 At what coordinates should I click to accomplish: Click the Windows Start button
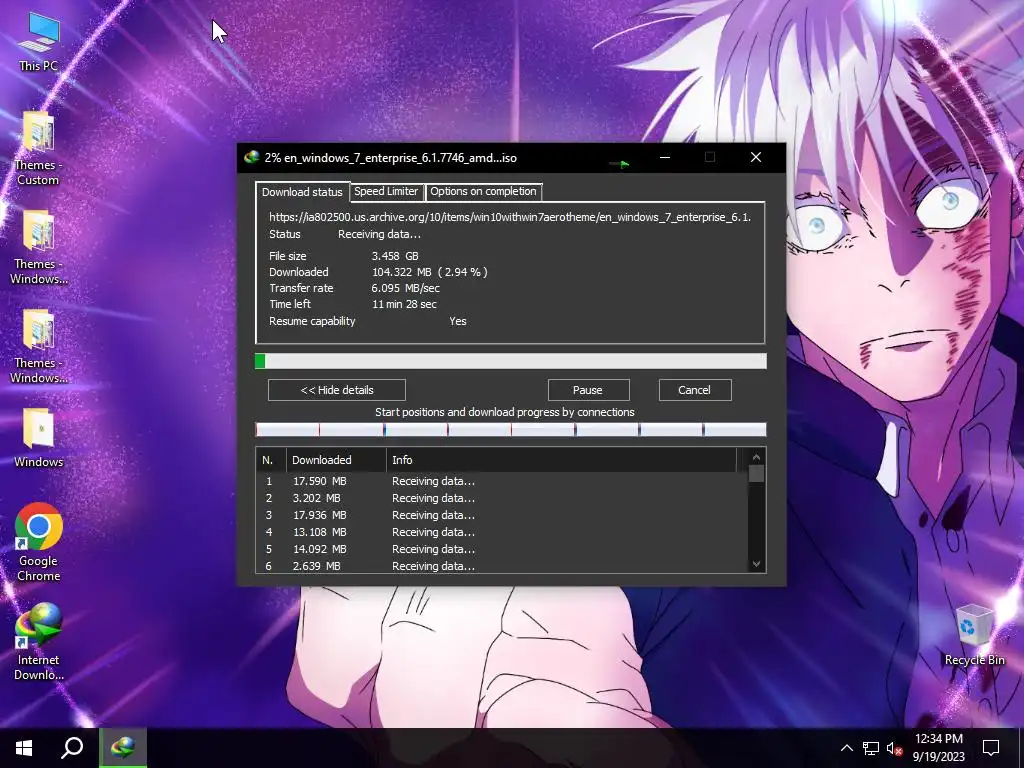click(24, 748)
